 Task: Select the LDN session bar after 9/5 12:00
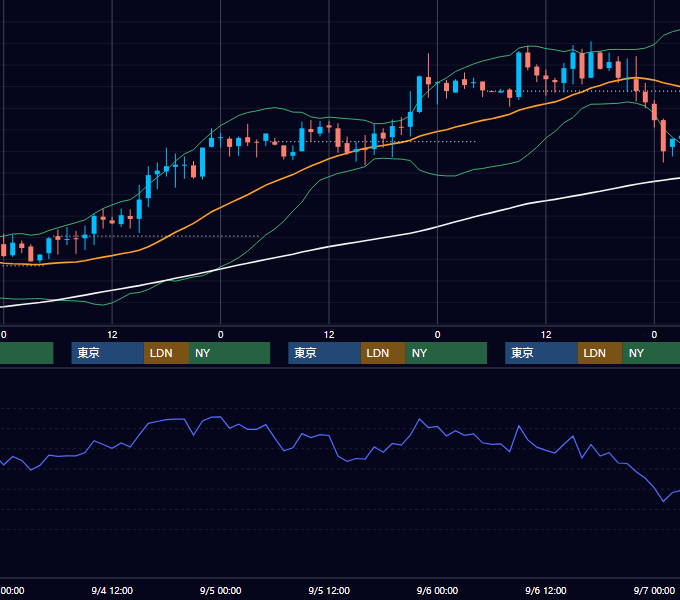tap(383, 353)
